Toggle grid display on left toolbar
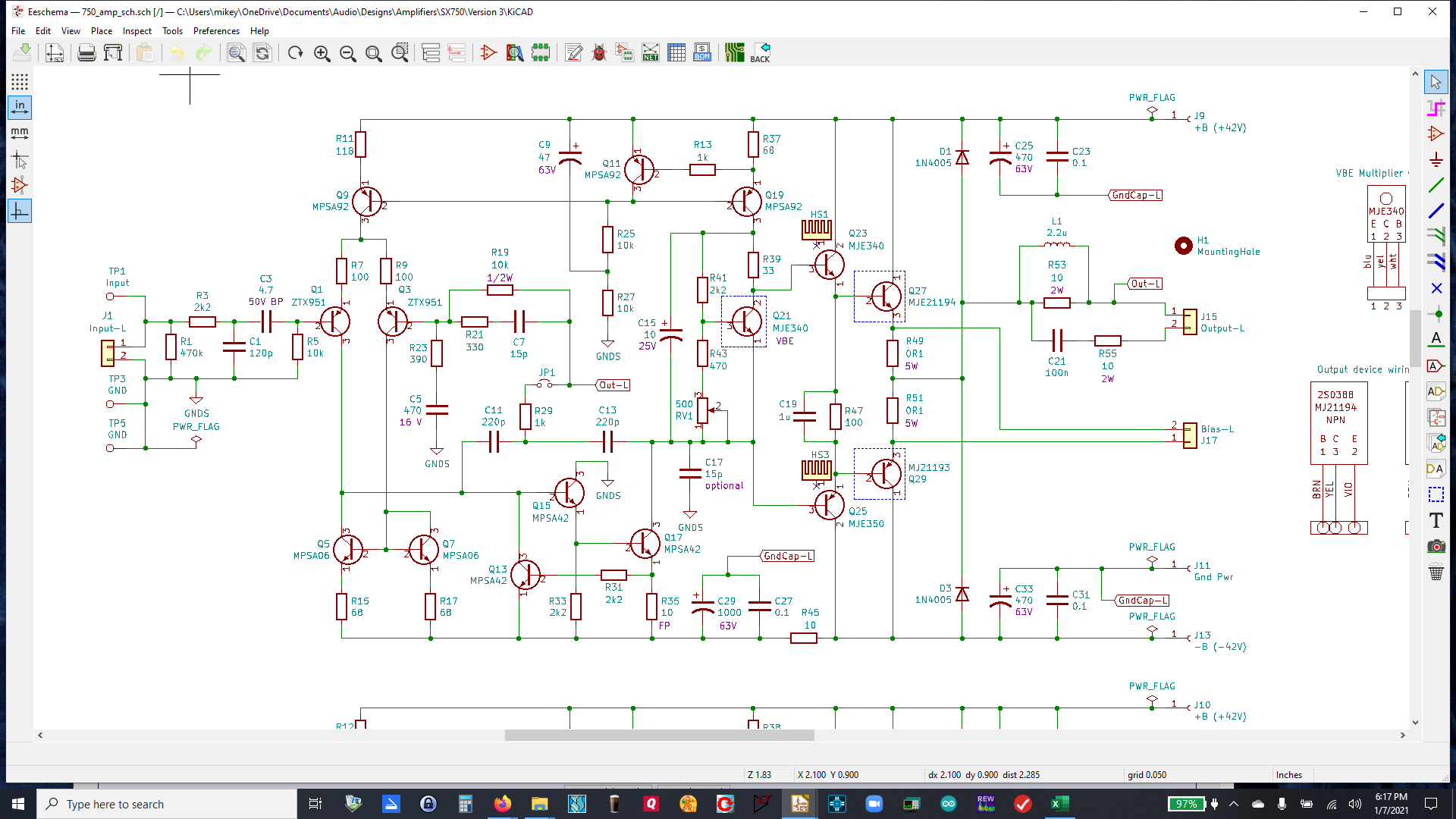The image size is (1456, 819). coord(20,82)
